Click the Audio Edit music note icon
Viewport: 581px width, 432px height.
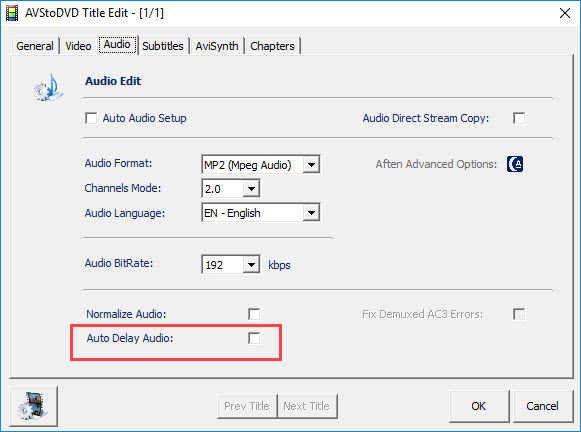click(x=48, y=88)
